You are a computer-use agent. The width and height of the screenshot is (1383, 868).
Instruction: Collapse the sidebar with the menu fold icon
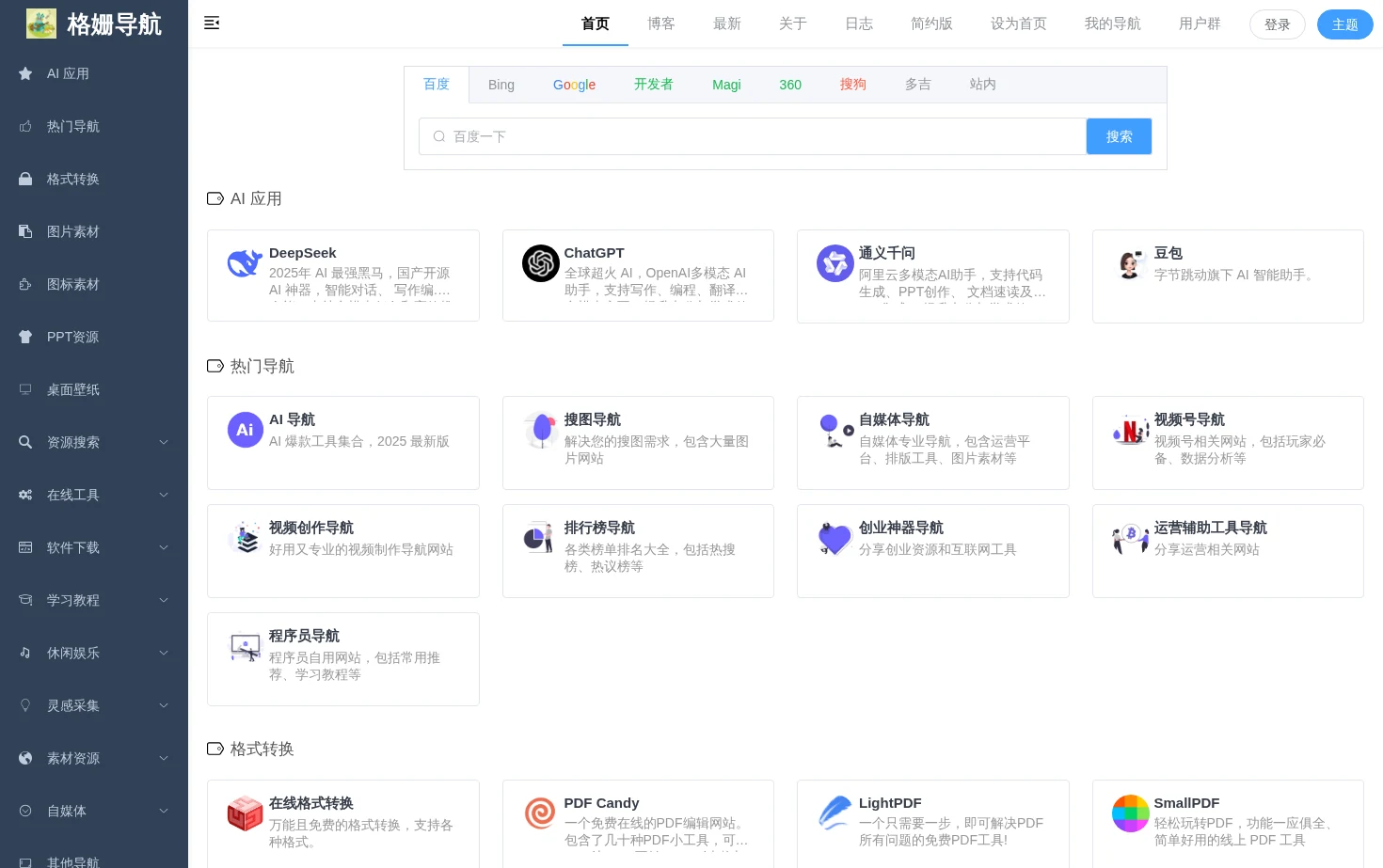tap(212, 23)
